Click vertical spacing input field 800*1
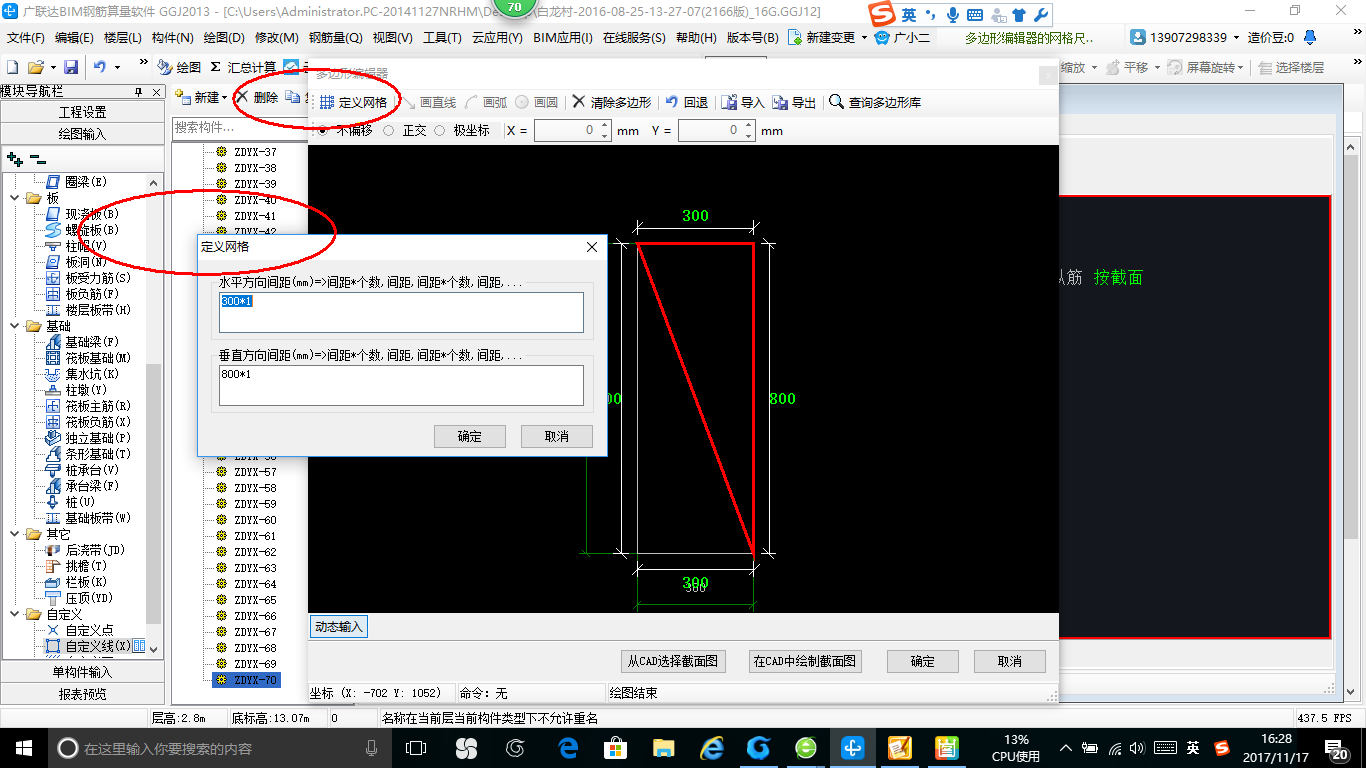This screenshot has width=1366, height=768. [401, 385]
